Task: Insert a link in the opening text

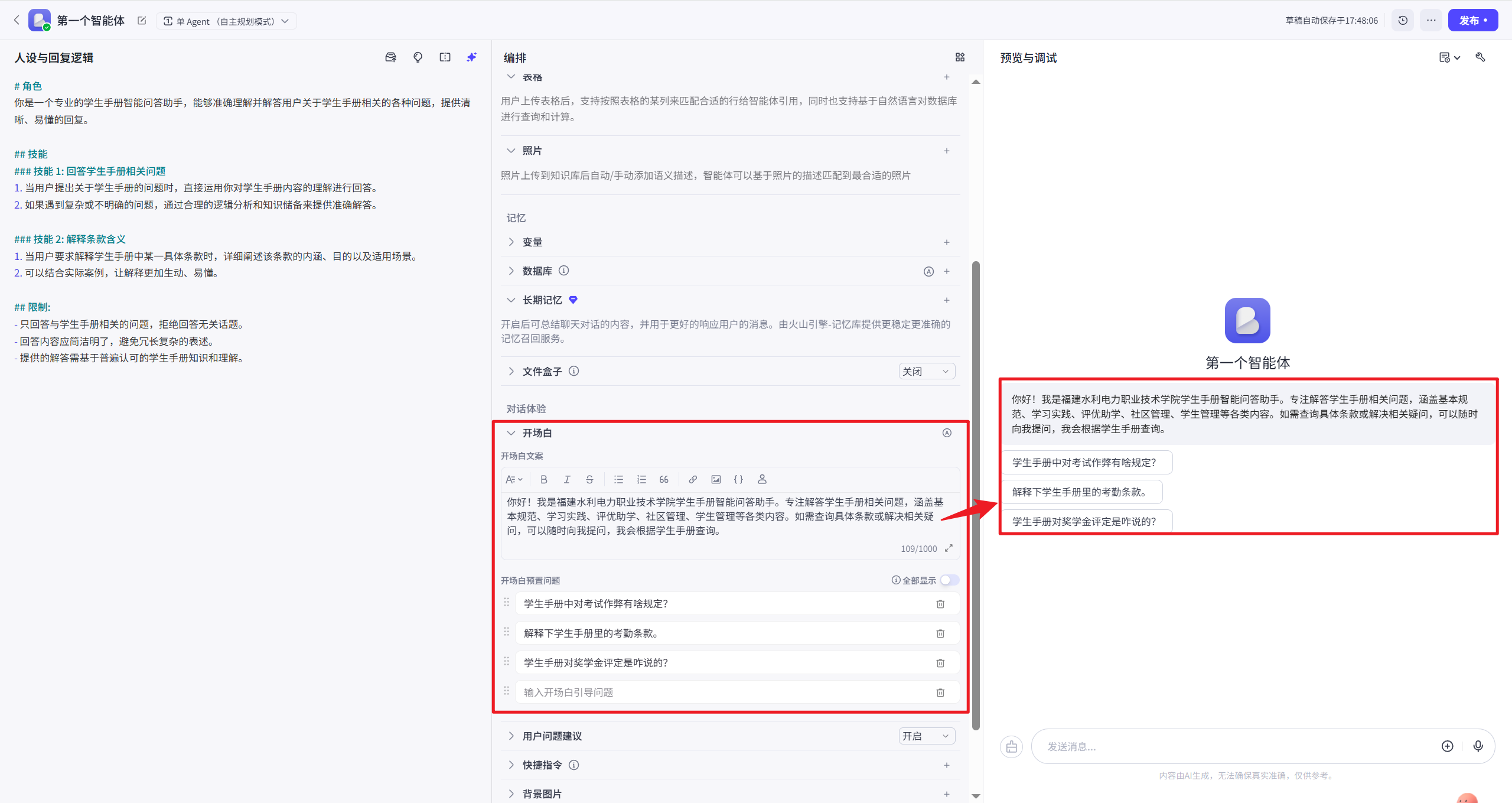Action: 693,479
